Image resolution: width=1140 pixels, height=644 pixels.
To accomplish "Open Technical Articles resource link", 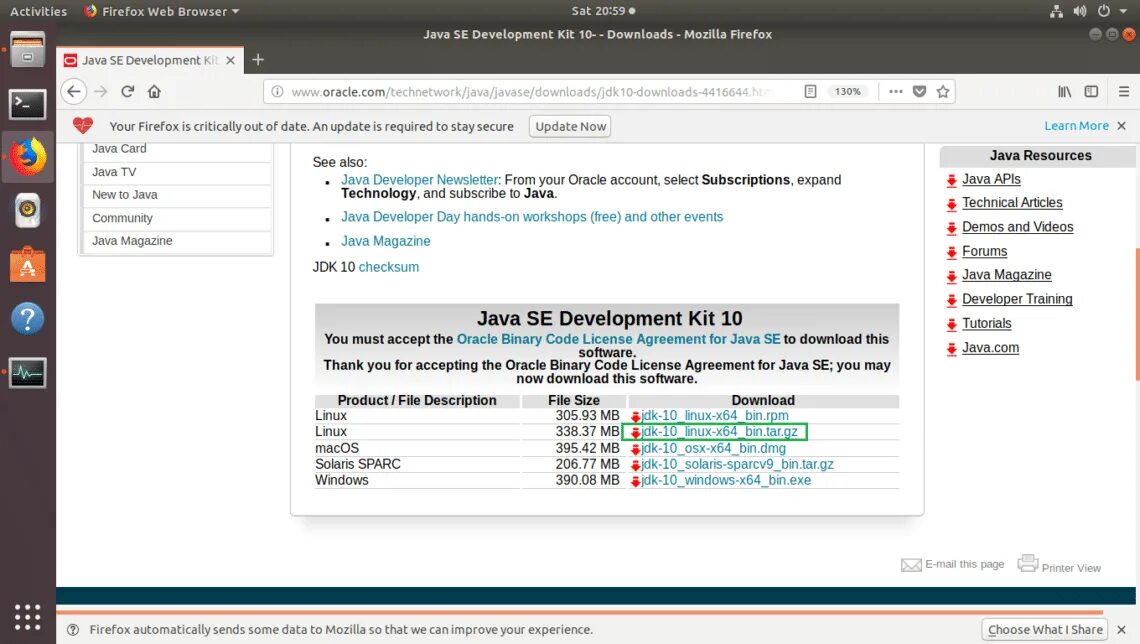I will 1012,203.
